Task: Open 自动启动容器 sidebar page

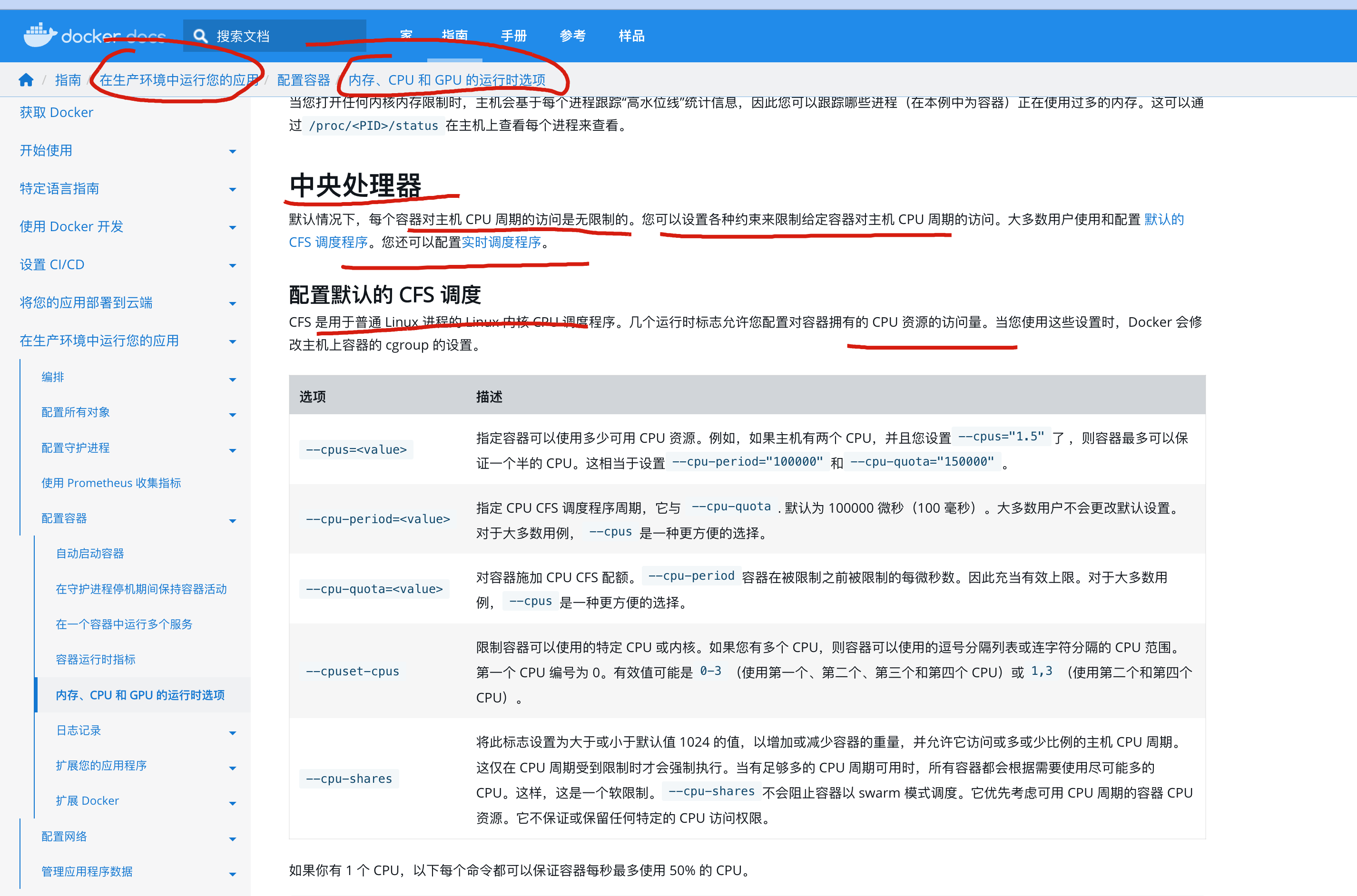Action: (x=90, y=553)
